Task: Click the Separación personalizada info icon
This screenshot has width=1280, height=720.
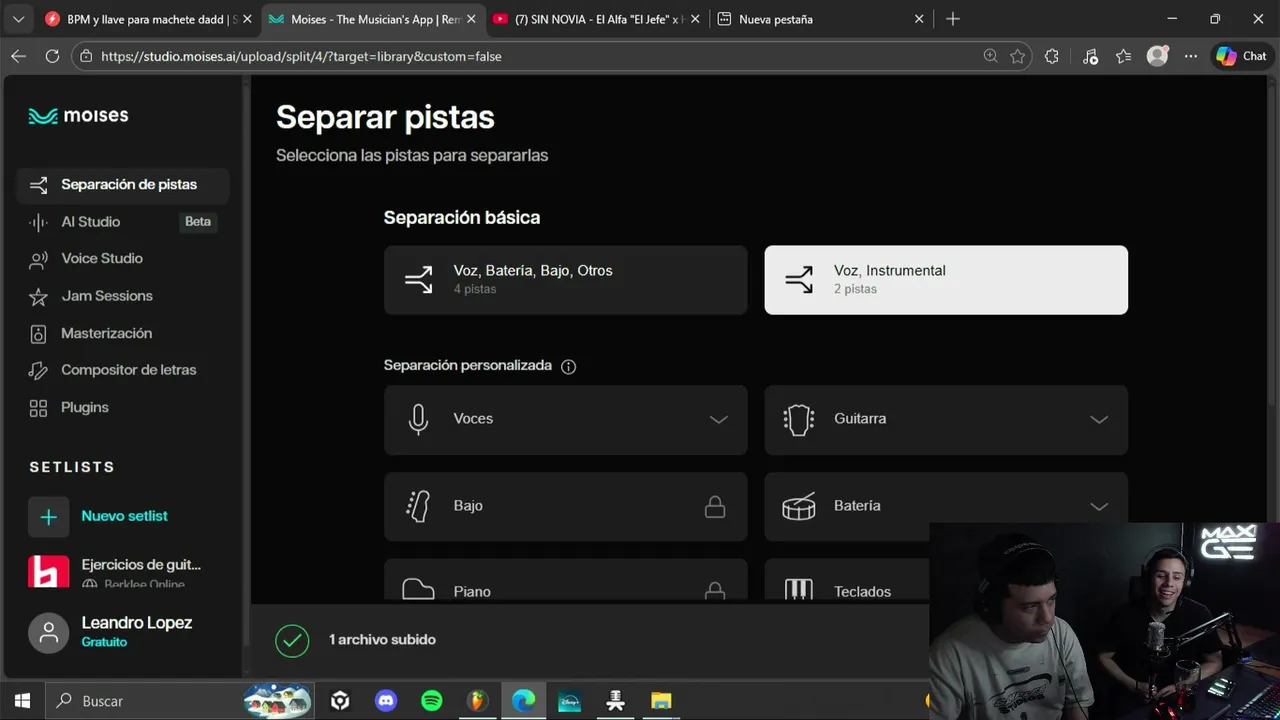Action: pos(568,367)
